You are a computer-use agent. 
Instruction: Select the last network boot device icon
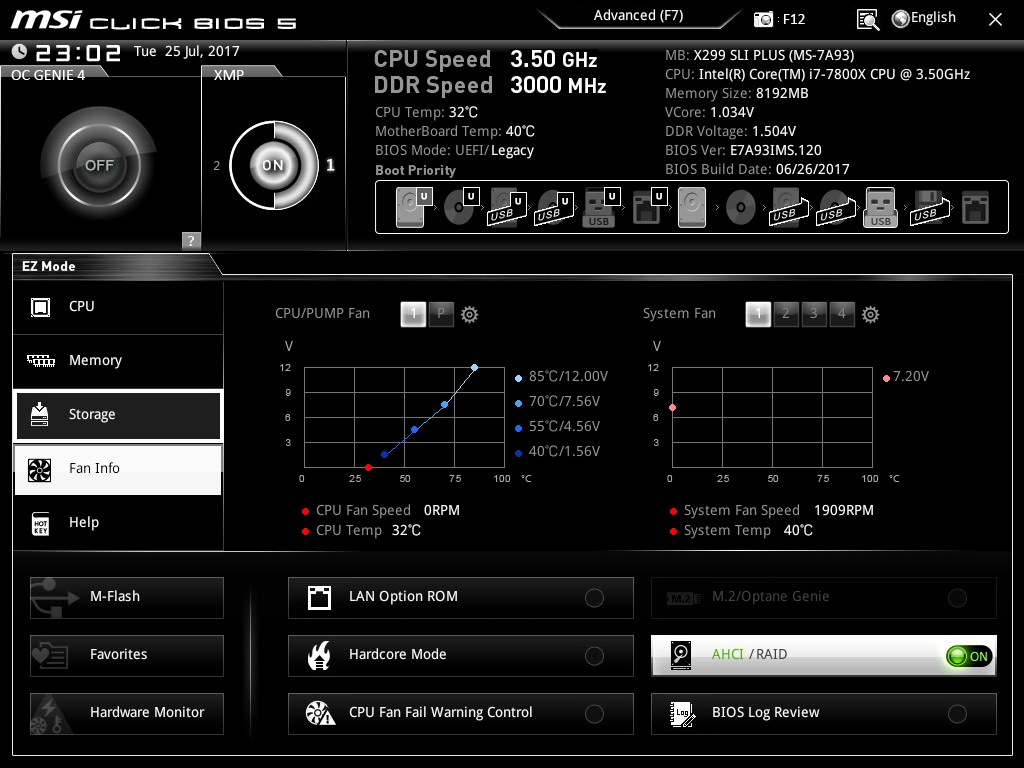(x=975, y=207)
